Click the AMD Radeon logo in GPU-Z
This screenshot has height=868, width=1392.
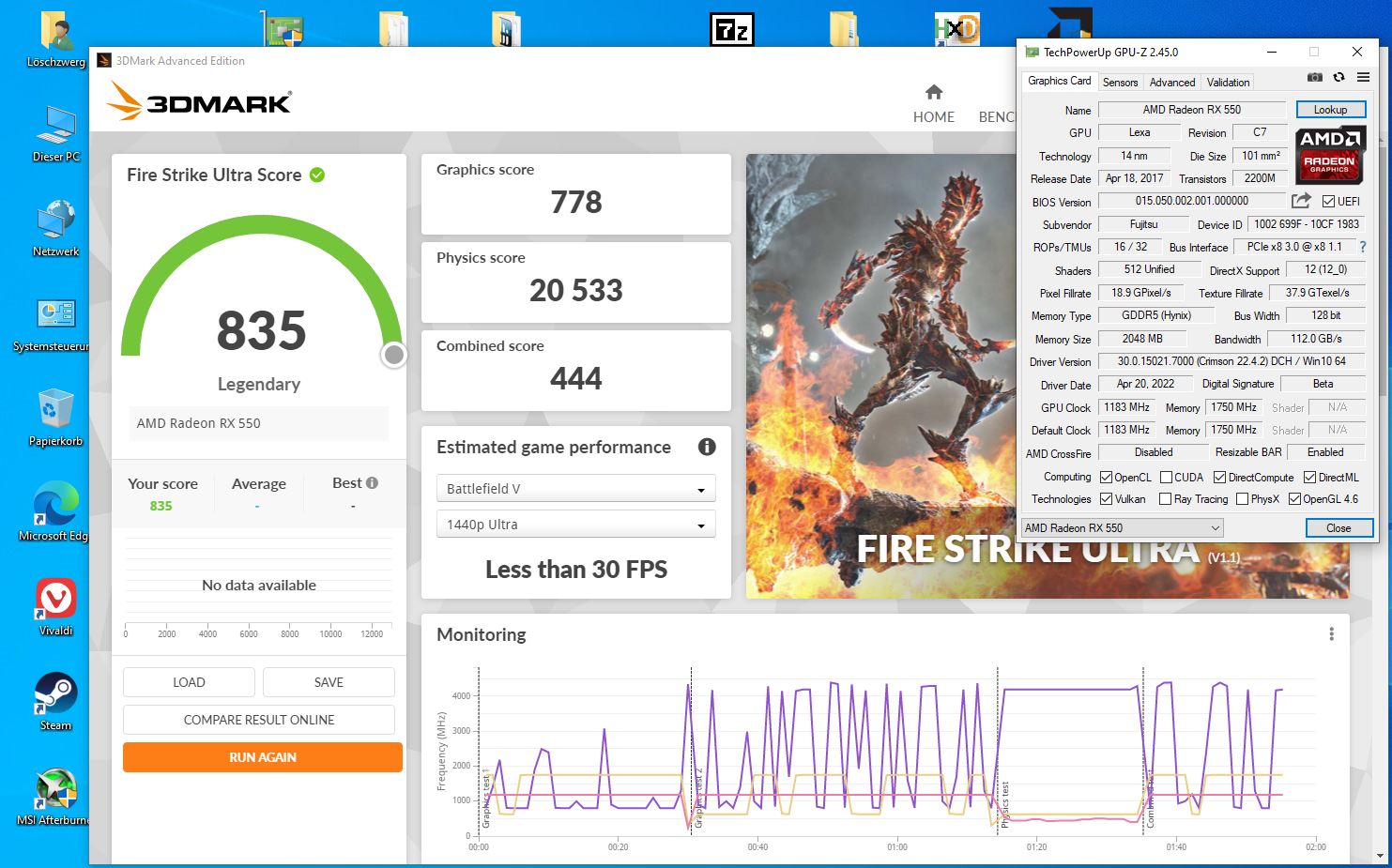pos(1330,156)
